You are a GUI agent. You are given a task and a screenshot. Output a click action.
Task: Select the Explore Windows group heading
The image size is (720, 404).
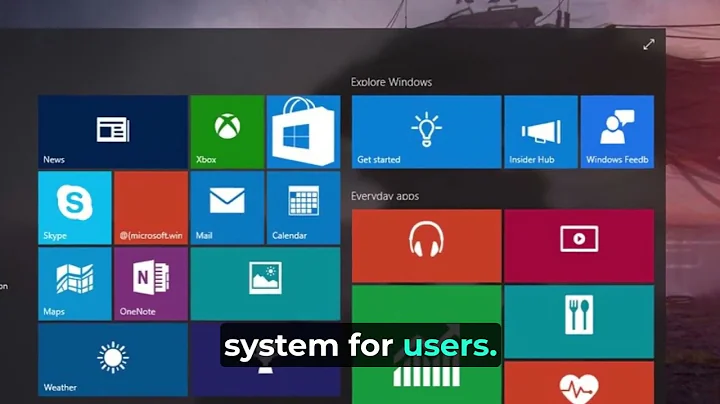point(391,82)
